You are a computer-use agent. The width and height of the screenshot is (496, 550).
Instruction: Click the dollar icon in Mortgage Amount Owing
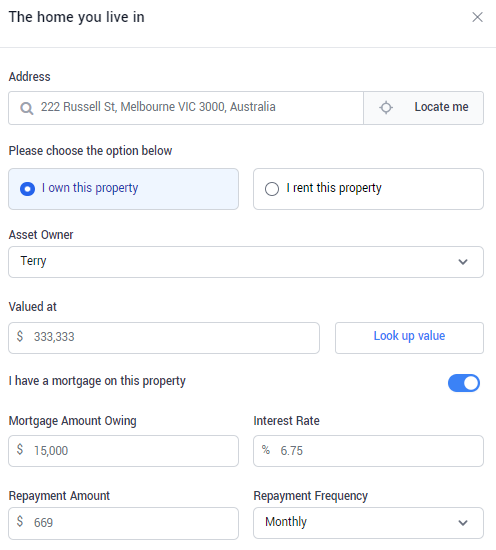(x=20, y=450)
